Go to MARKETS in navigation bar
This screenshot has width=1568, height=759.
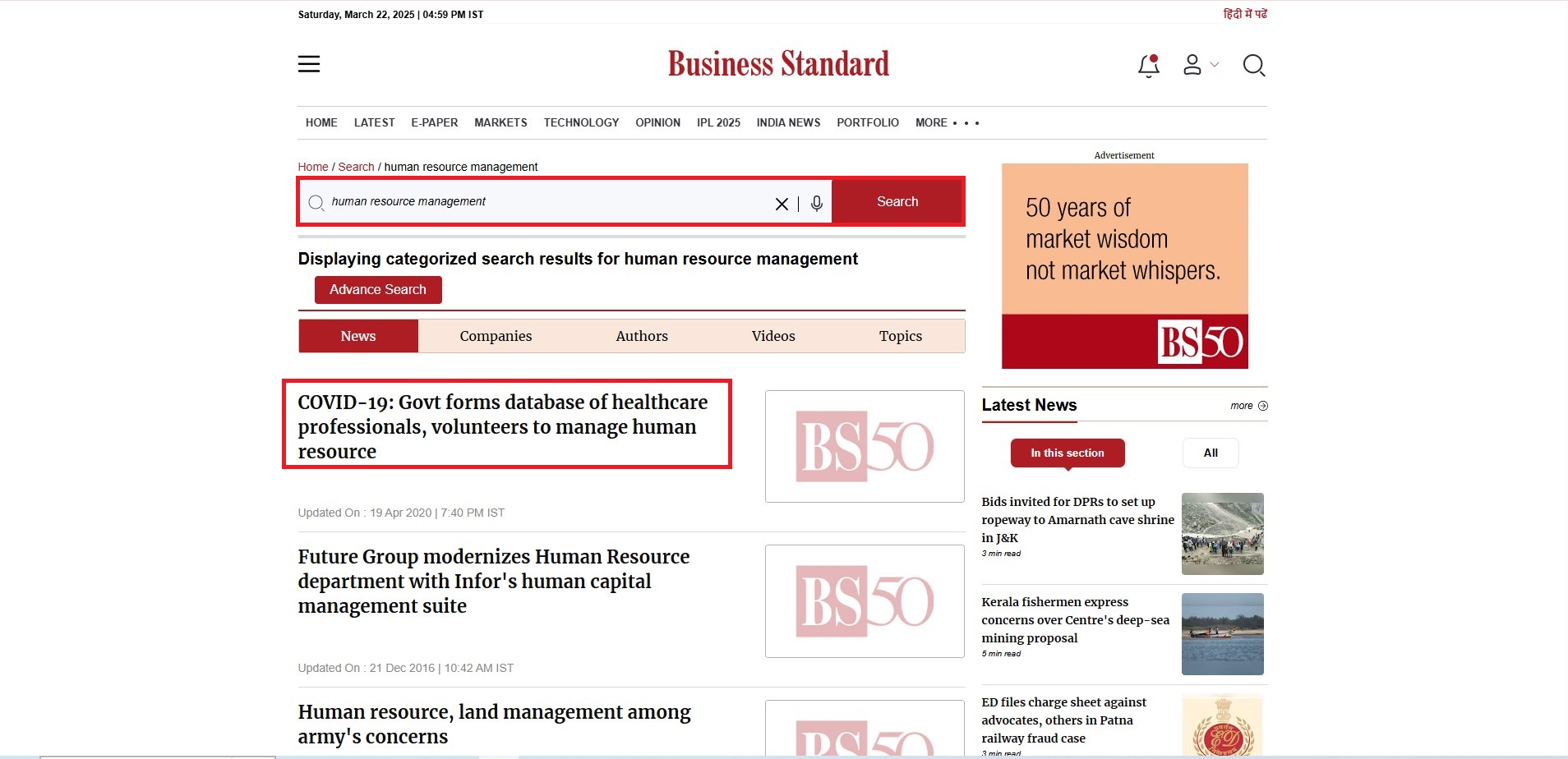[x=500, y=122]
